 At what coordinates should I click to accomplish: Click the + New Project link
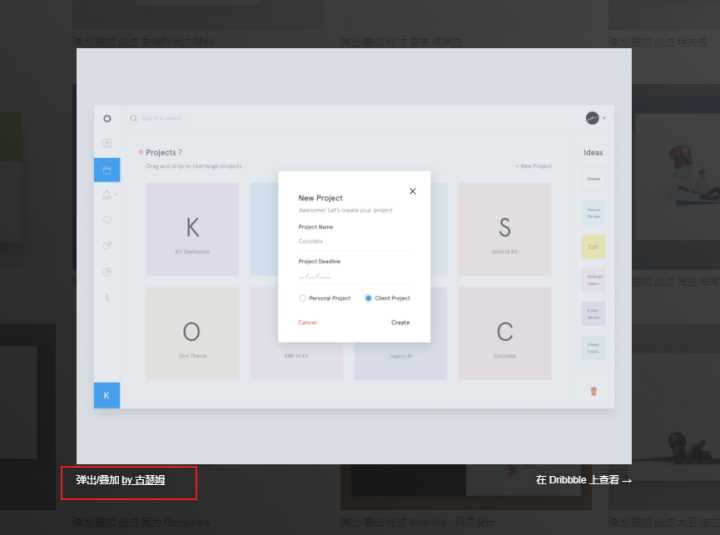coord(533,166)
